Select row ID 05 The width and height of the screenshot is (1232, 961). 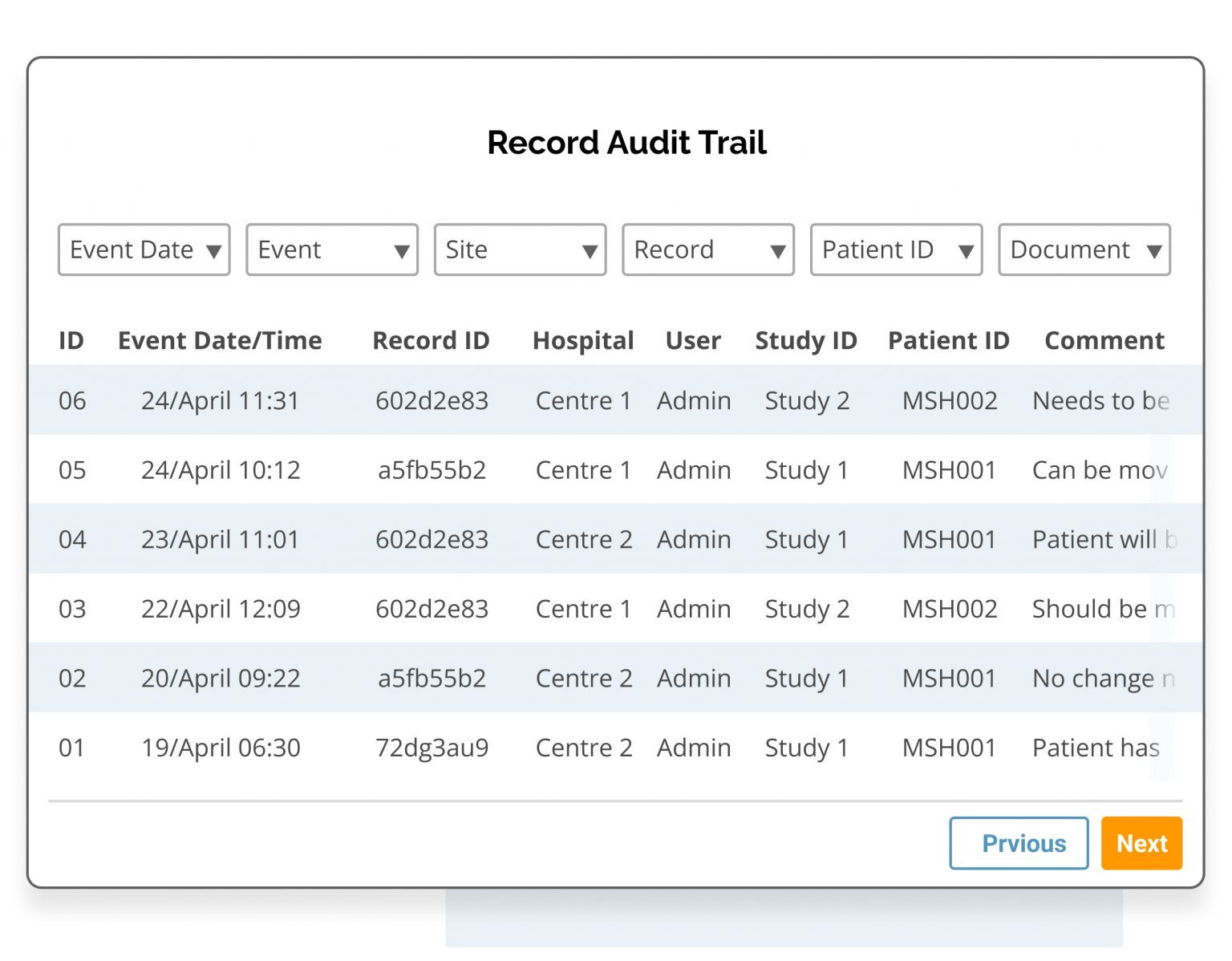pyautogui.click(x=616, y=469)
